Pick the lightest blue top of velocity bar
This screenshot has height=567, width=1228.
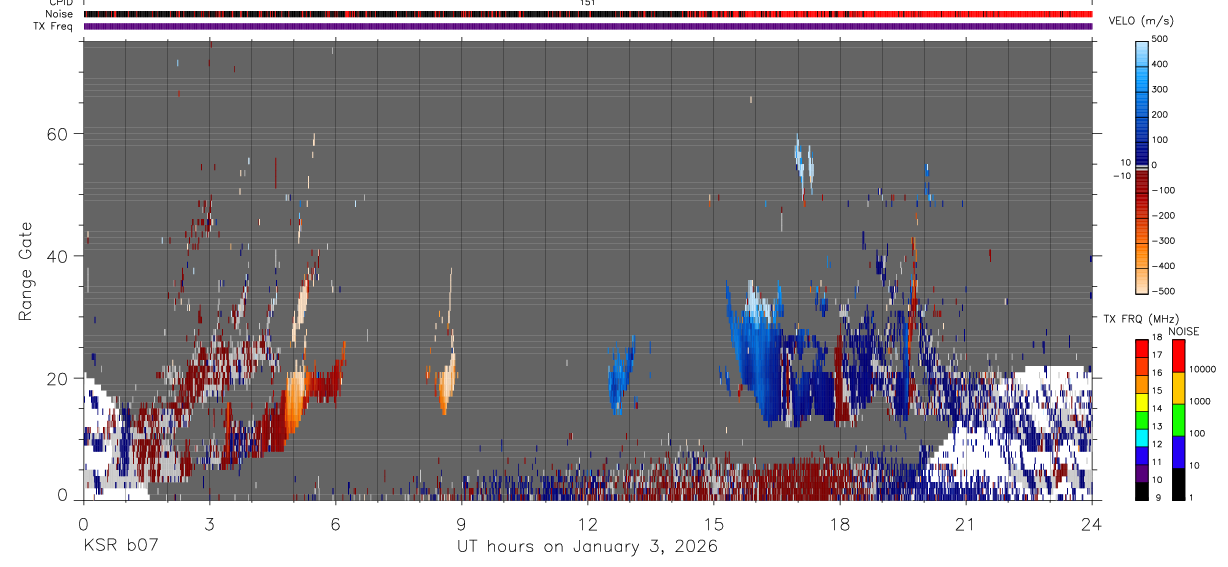[1142, 46]
